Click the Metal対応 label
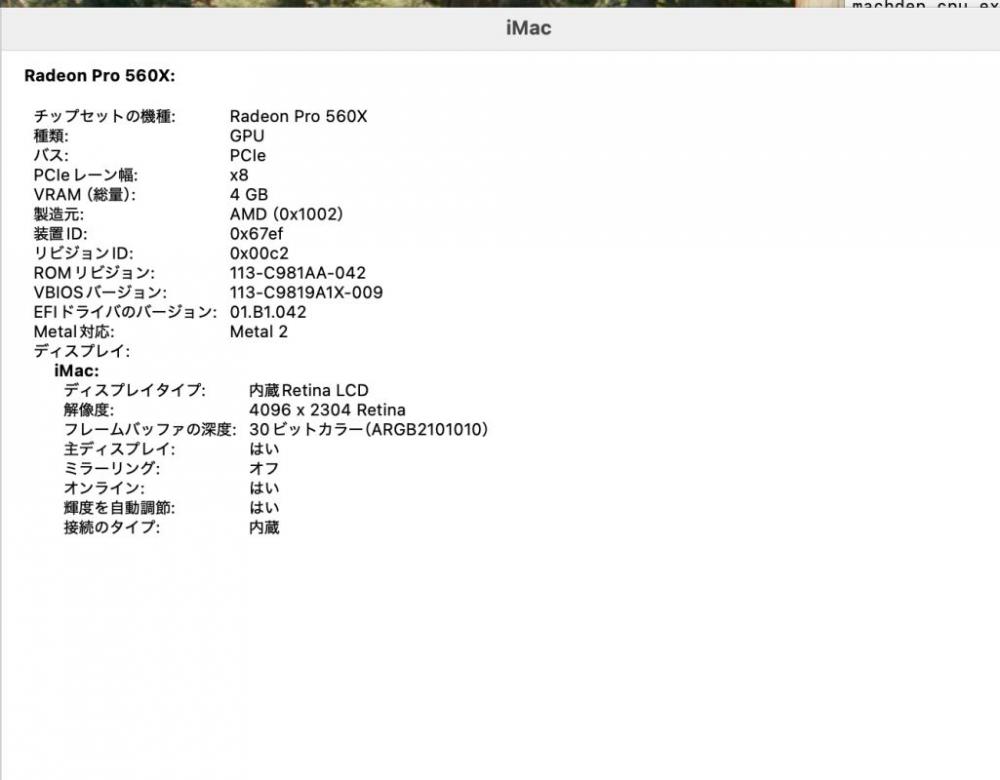Image resolution: width=1000 pixels, height=780 pixels. [x=74, y=332]
